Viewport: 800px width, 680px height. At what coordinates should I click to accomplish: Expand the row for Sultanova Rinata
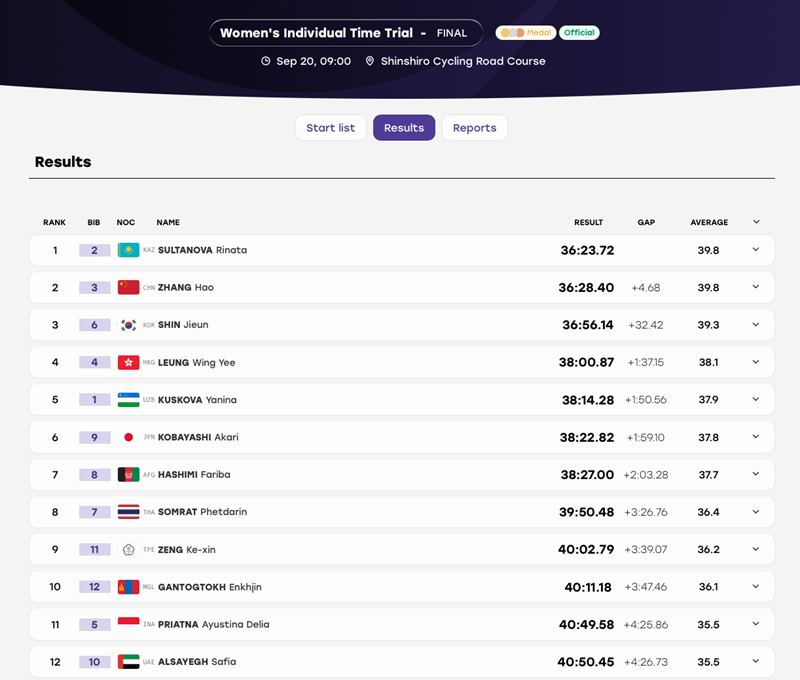(x=756, y=249)
